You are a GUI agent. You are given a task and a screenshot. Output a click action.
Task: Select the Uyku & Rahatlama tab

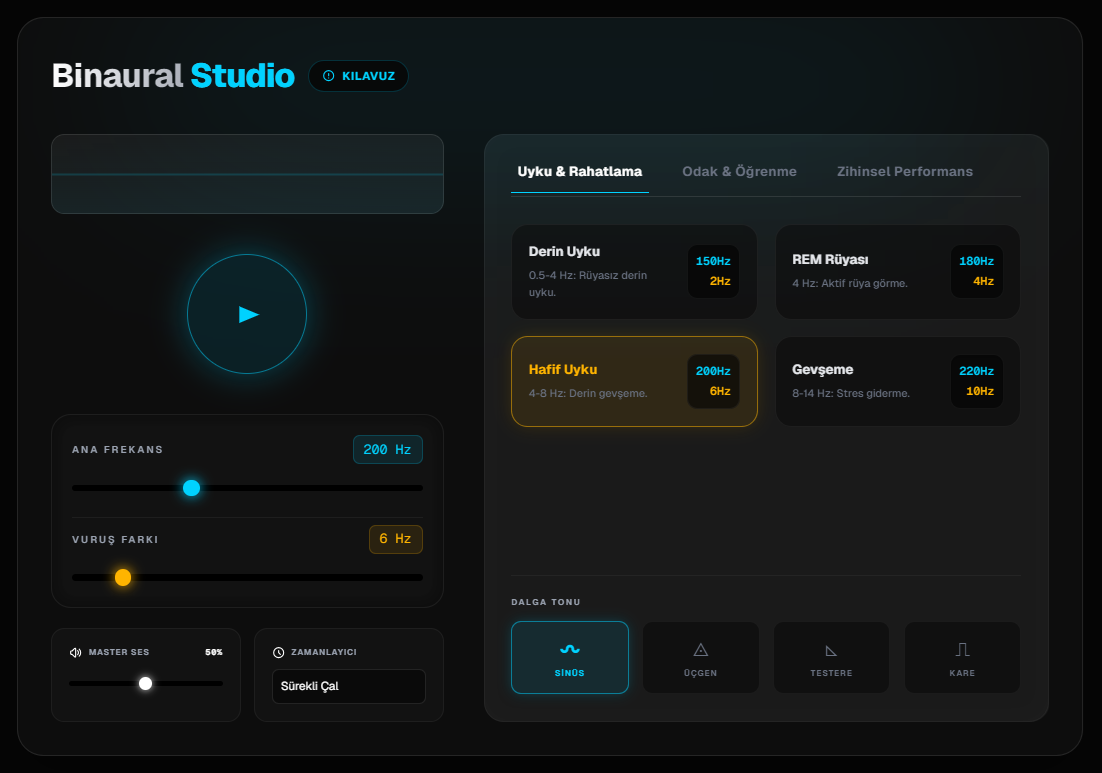point(579,171)
